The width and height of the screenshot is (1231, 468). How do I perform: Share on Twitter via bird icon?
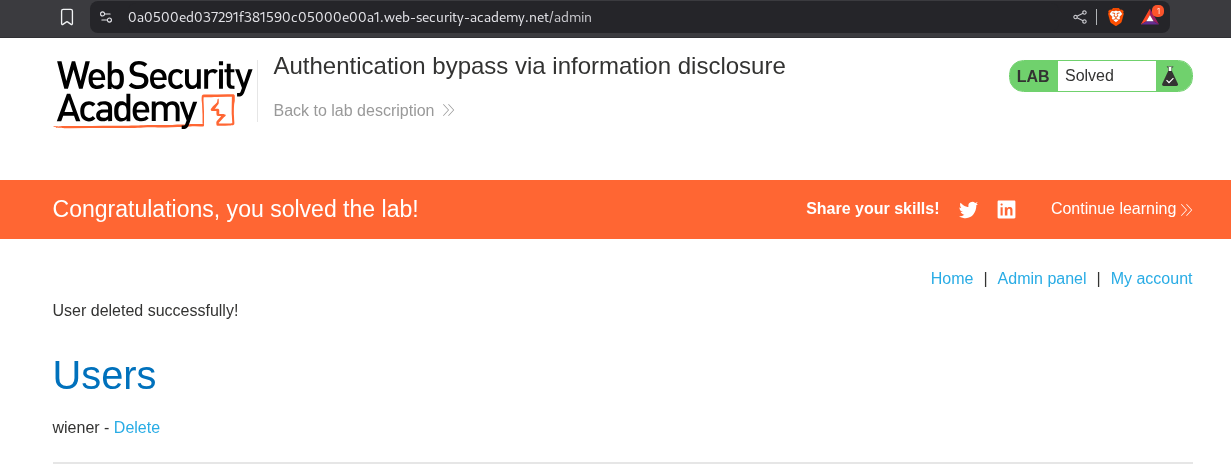968,210
